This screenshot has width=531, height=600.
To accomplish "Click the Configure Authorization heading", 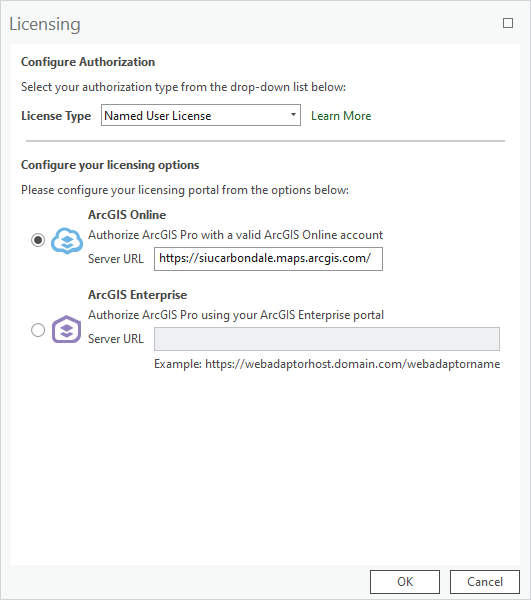I will [x=88, y=62].
